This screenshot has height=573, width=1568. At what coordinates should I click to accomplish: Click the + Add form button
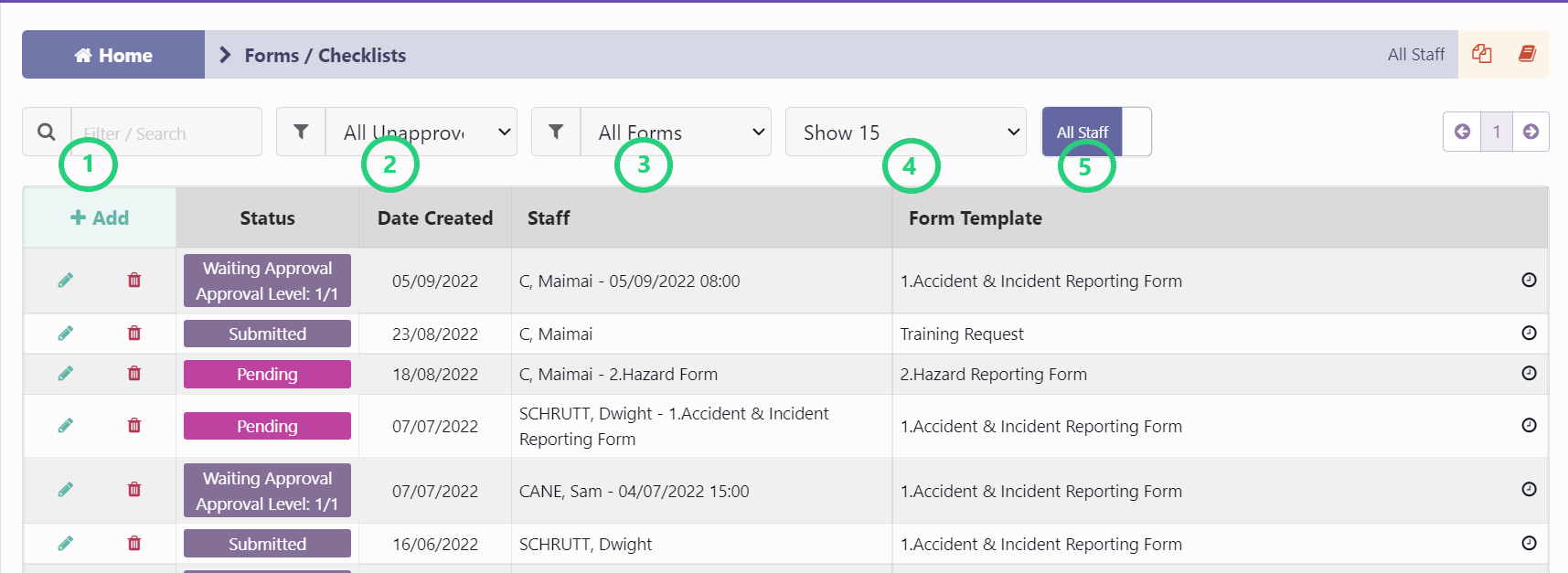click(x=100, y=218)
